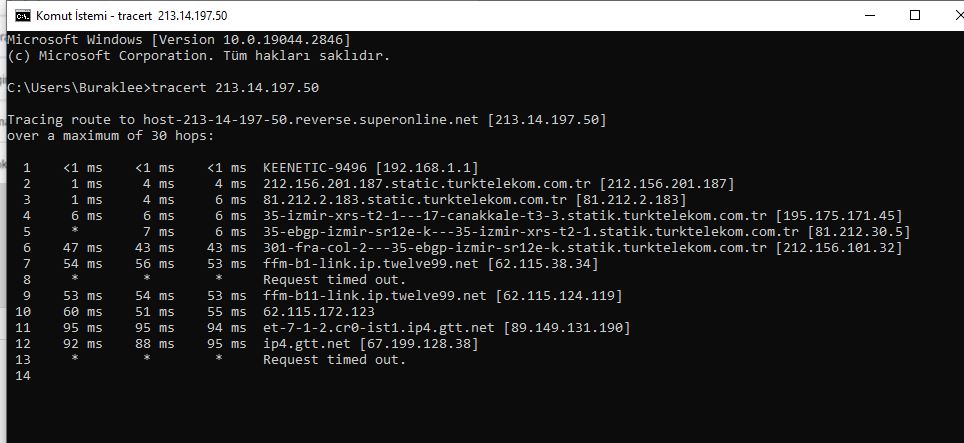Maximize the Komut İstemi window
This screenshot has width=964, height=443.
tap(915, 15)
